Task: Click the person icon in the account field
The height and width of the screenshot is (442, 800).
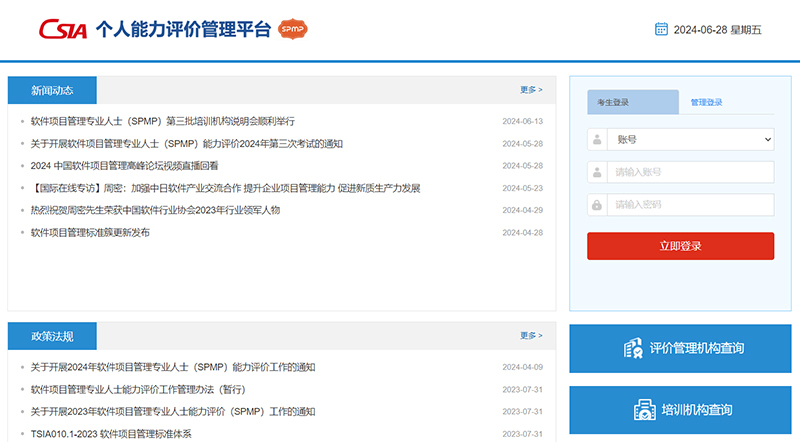Action: 597,172
